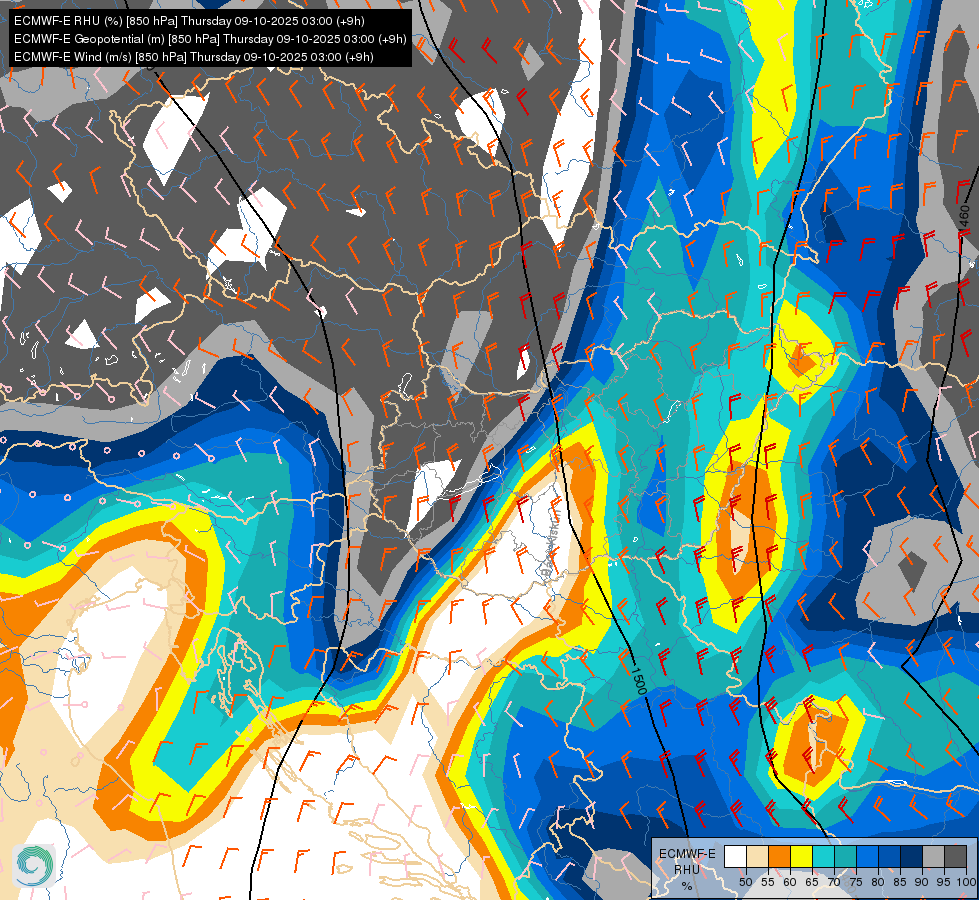Click the 80–85% blue legend swatch
This screenshot has height=900, width=979.
coord(889,856)
